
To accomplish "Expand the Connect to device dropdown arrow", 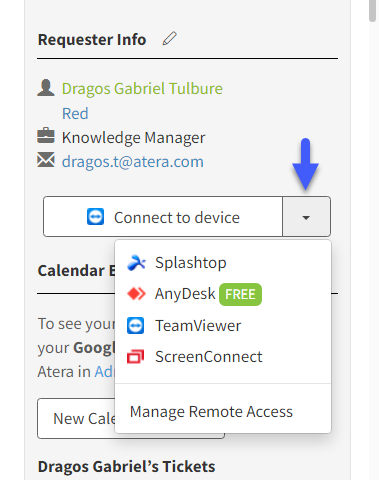I will tap(306, 217).
